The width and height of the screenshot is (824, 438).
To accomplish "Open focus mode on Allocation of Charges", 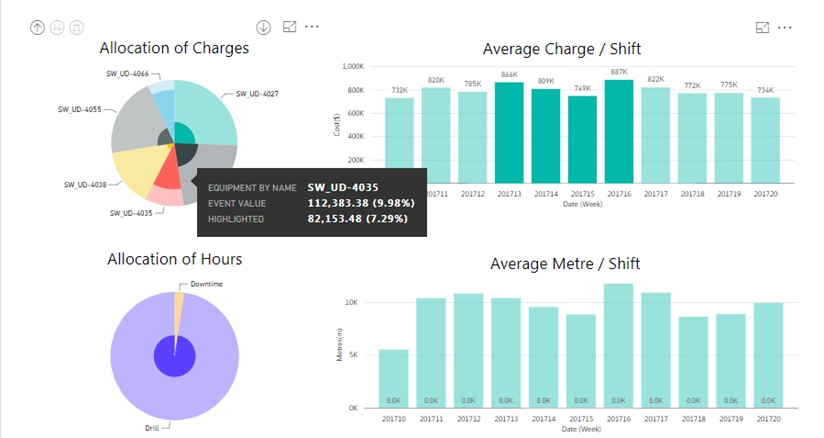I will (x=290, y=27).
